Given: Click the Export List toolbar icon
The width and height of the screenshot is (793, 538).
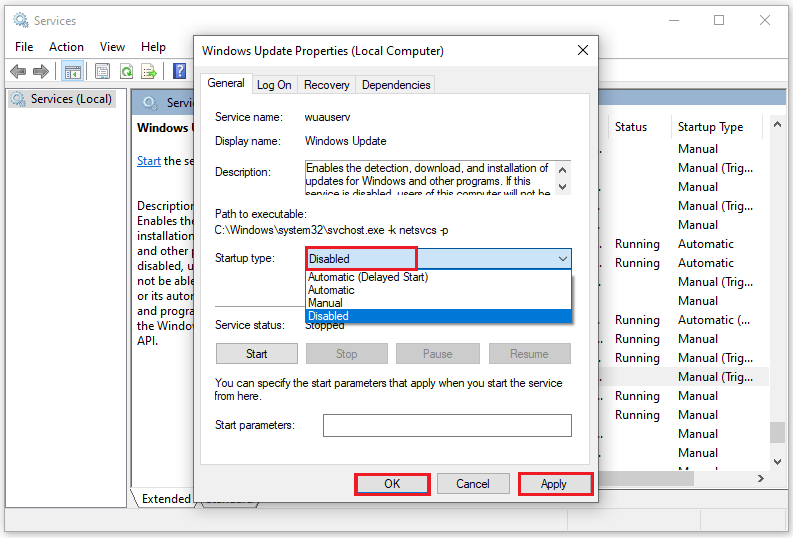Looking at the screenshot, I should coord(149,71).
